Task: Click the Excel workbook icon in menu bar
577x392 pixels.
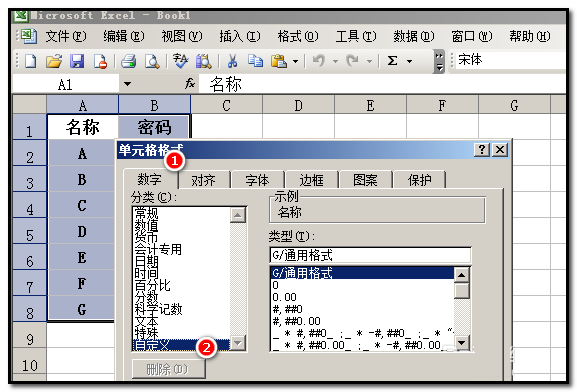Action: point(29,36)
